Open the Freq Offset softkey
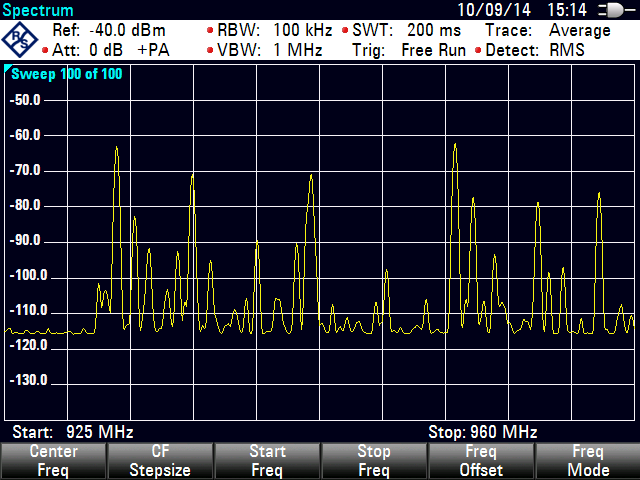Screen dimensions: 640x480 pos(481,461)
